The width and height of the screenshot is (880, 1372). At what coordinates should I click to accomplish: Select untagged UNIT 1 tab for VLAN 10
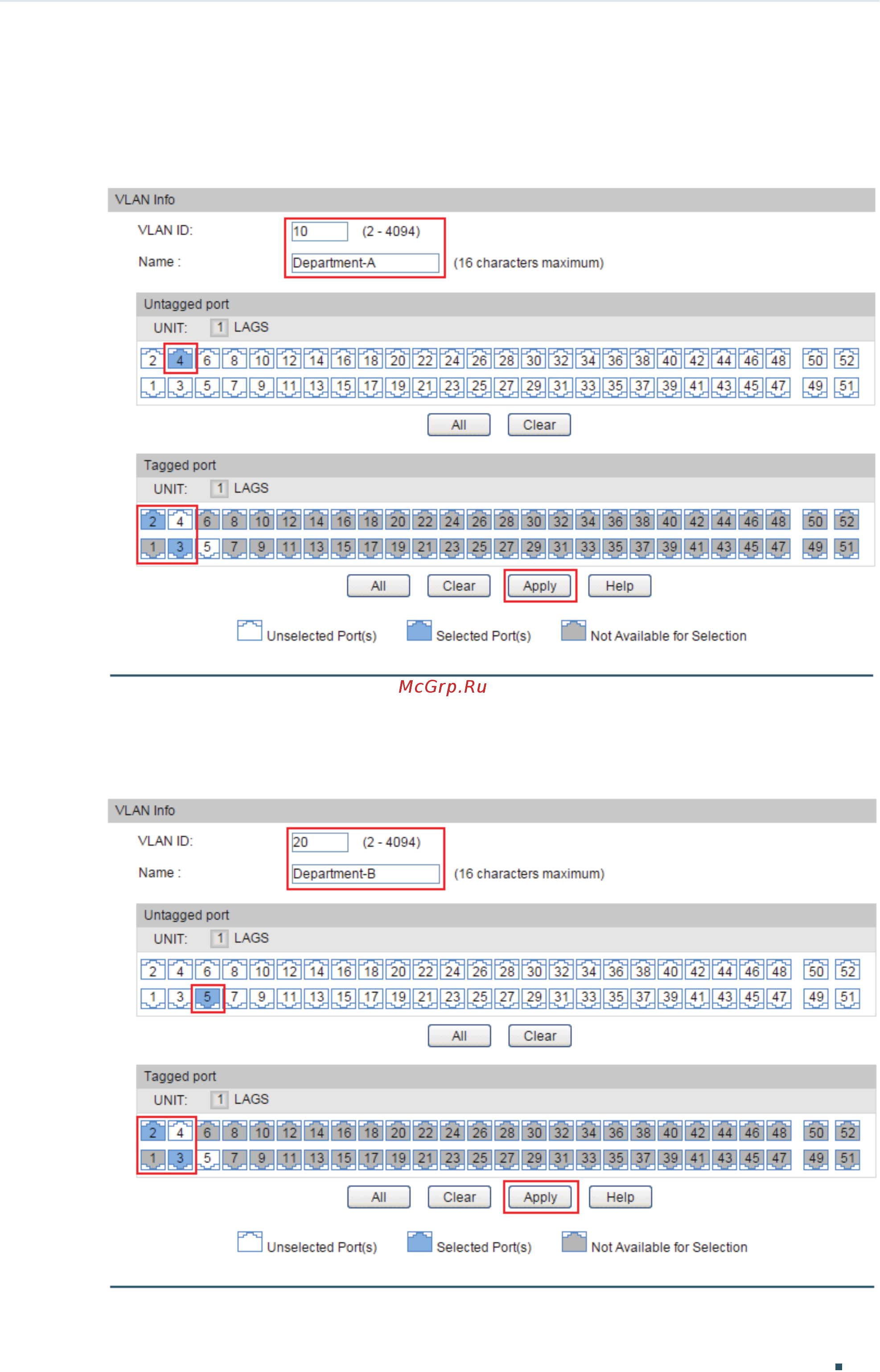click(x=219, y=327)
